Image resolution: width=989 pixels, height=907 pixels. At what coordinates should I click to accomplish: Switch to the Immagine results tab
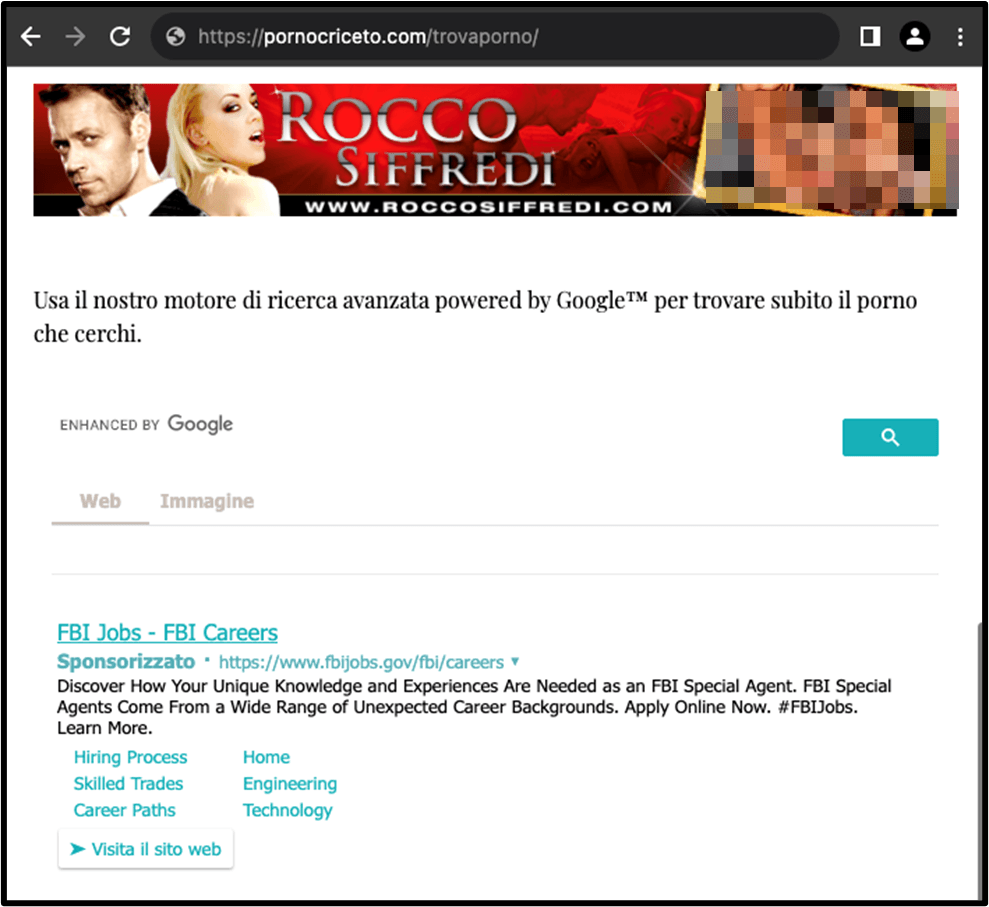pyautogui.click(x=207, y=501)
